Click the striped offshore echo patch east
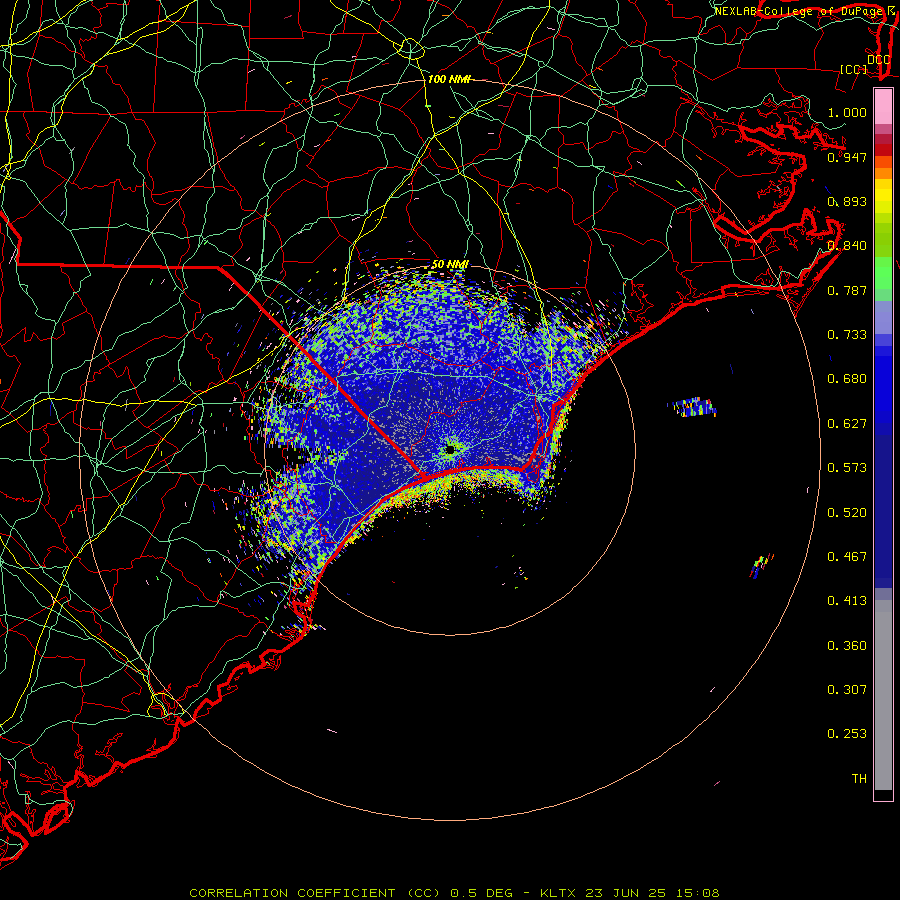 692,407
